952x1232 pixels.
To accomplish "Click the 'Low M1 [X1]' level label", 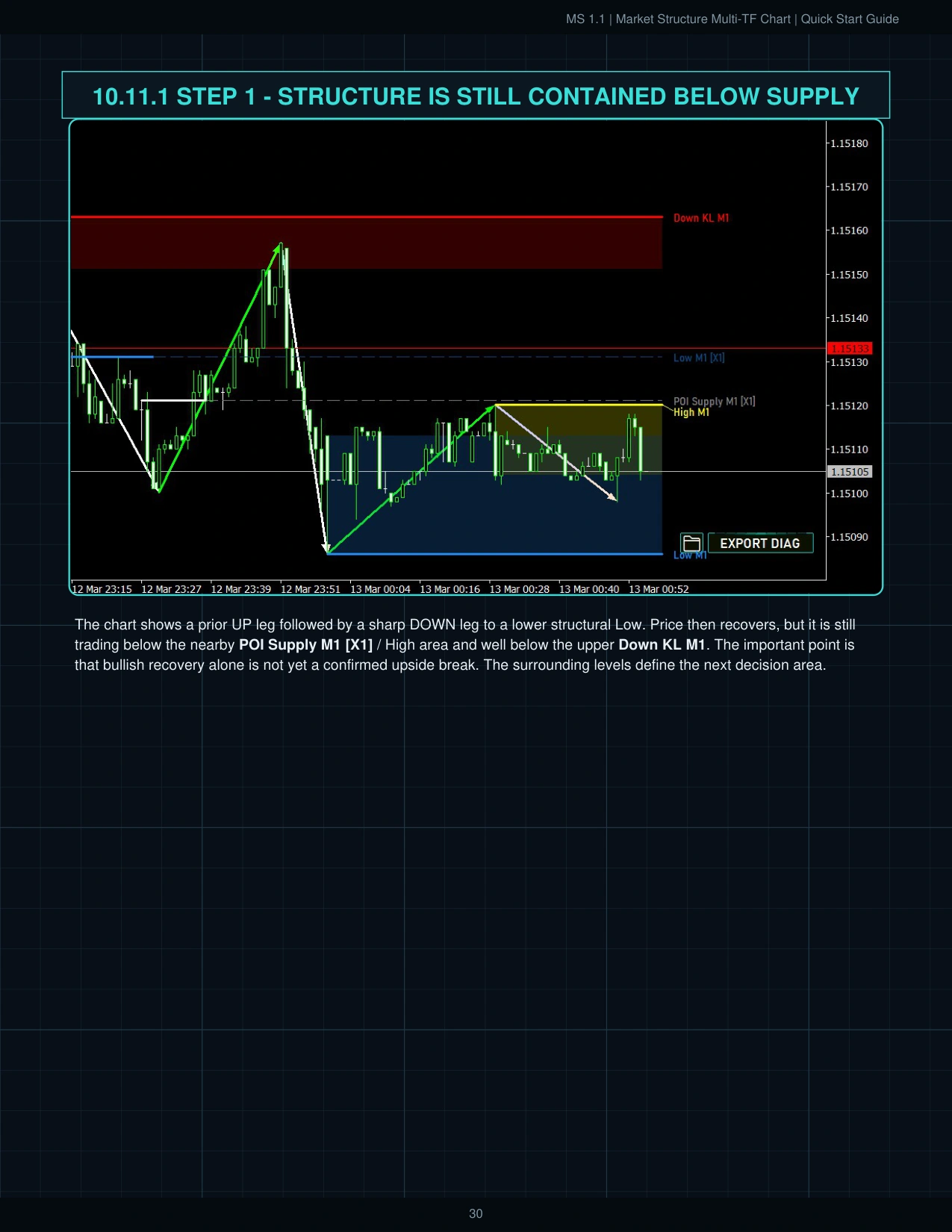I will tap(699, 358).
